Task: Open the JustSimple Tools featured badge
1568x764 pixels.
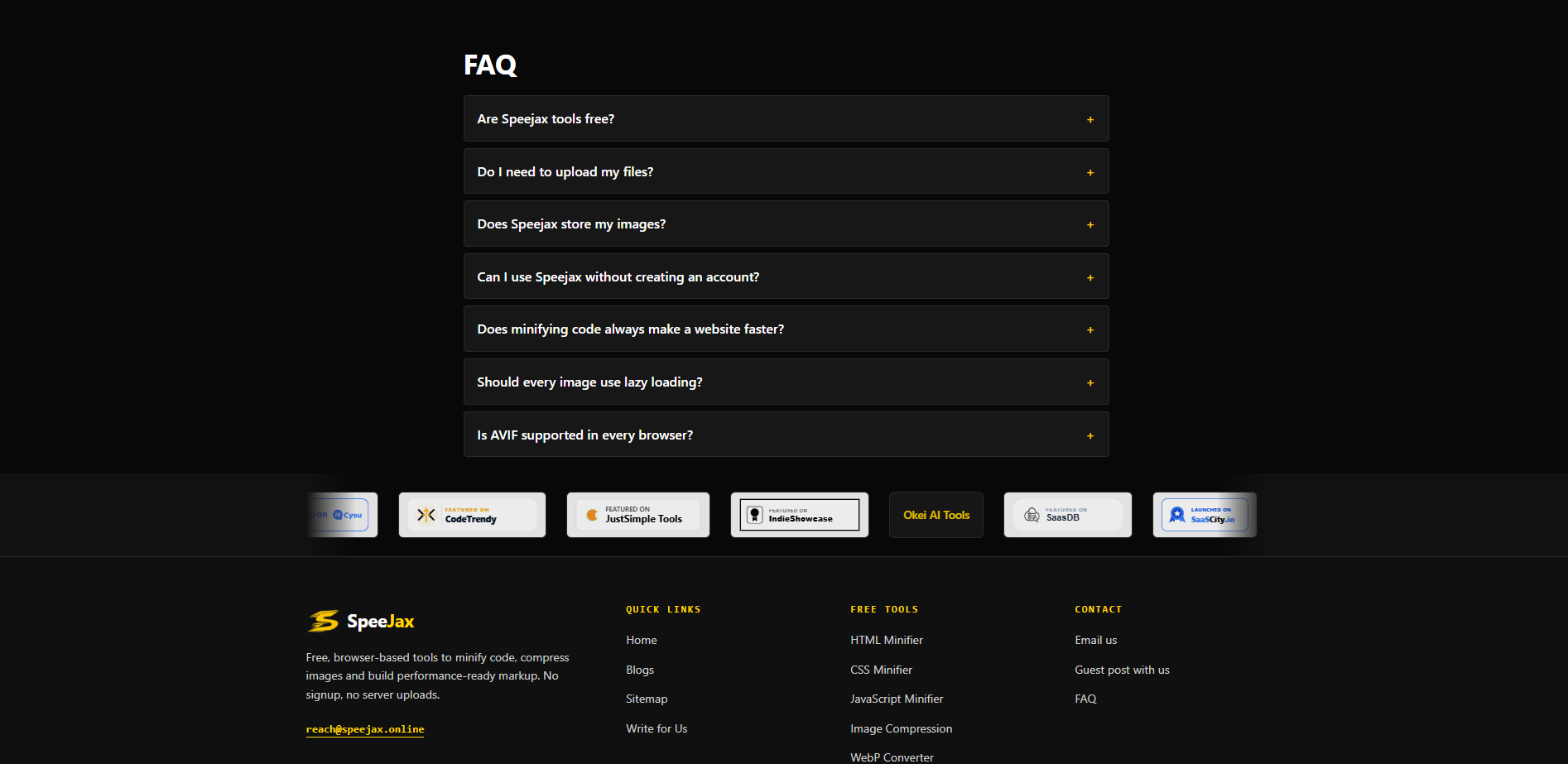Action: (638, 515)
